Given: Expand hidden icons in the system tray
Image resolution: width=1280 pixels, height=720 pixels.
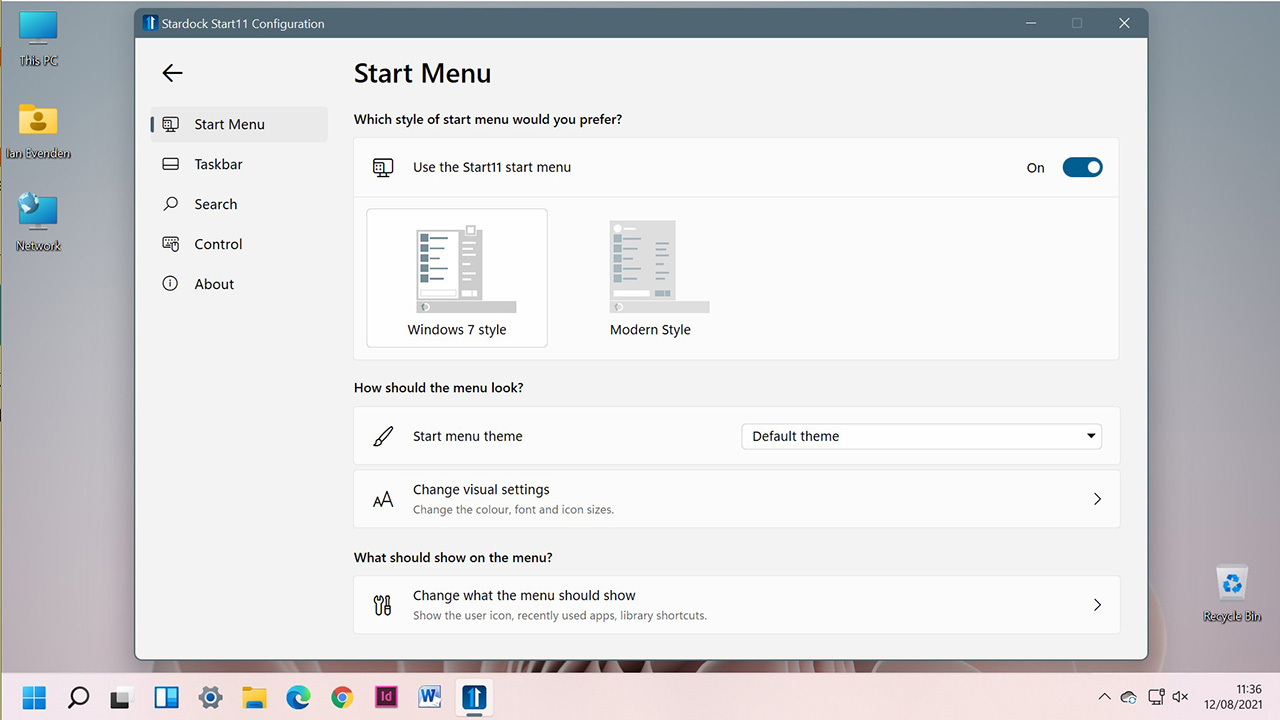Looking at the screenshot, I should pyautogui.click(x=1104, y=697).
